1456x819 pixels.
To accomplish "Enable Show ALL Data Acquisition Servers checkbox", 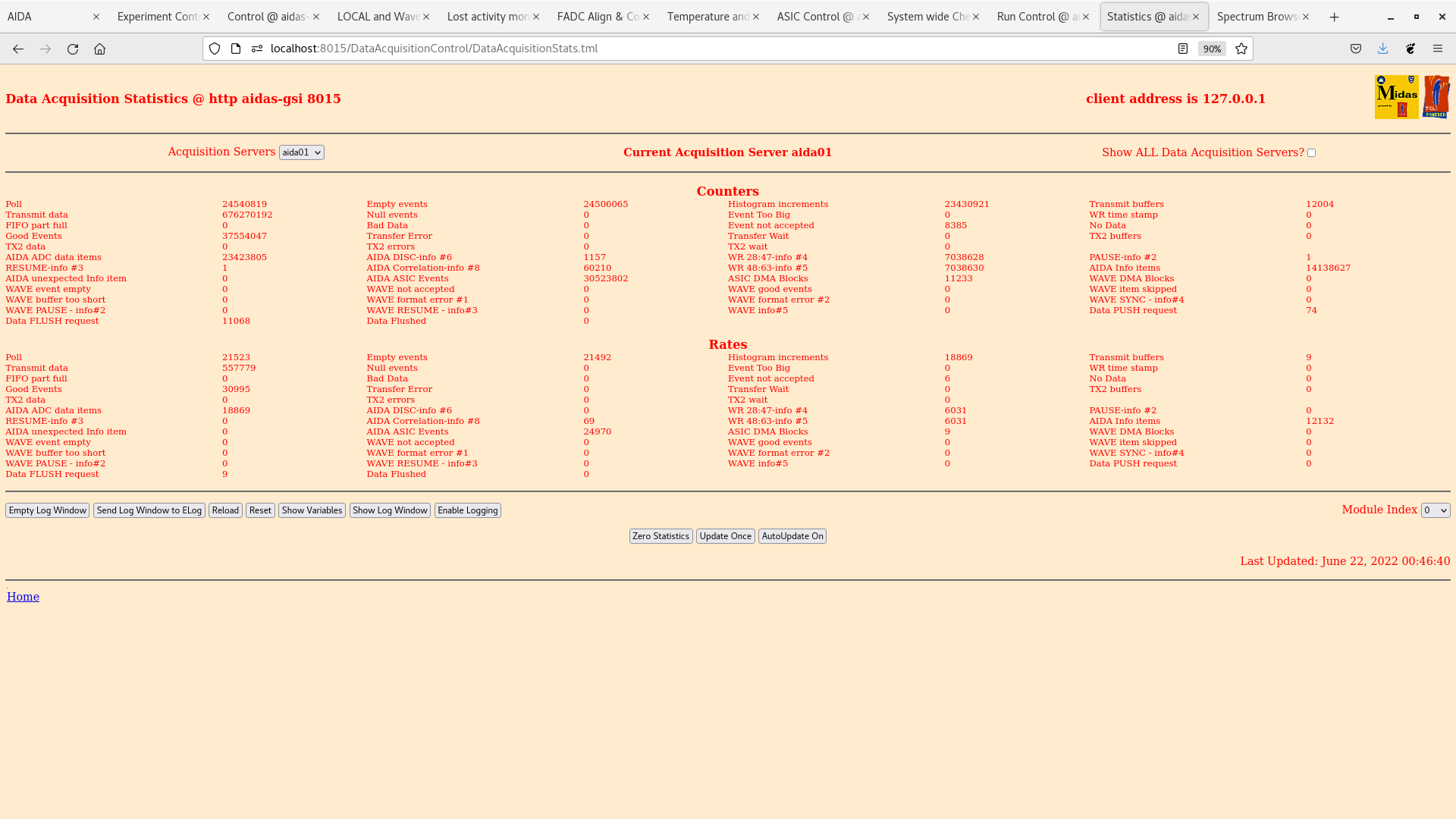I will (x=1311, y=153).
